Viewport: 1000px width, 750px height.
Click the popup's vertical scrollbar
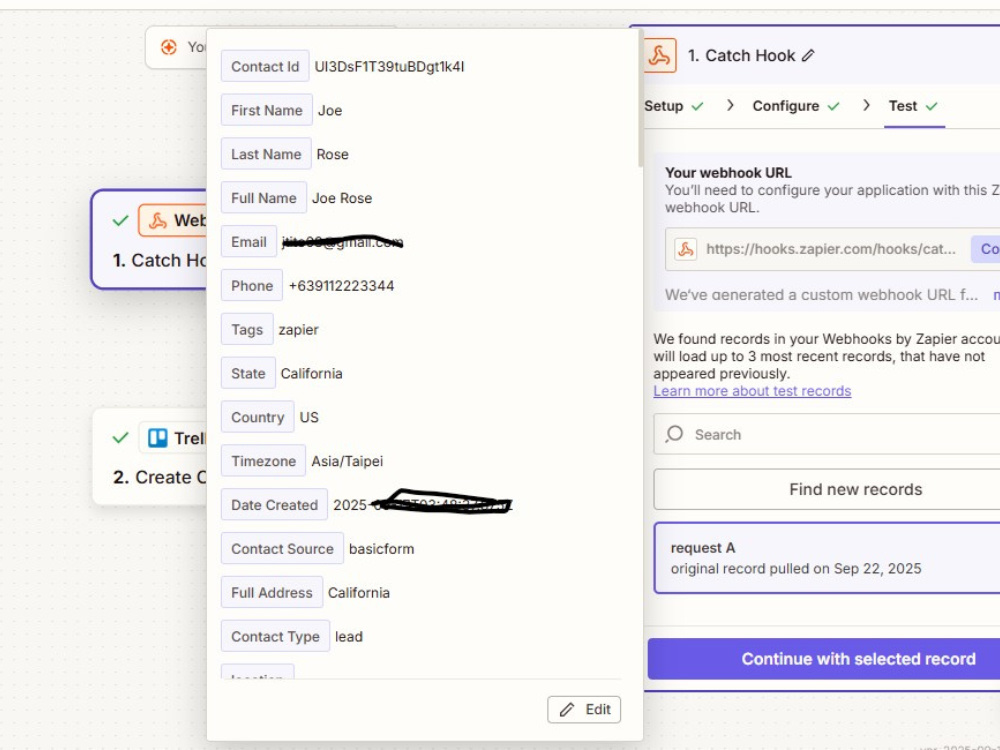640,99
